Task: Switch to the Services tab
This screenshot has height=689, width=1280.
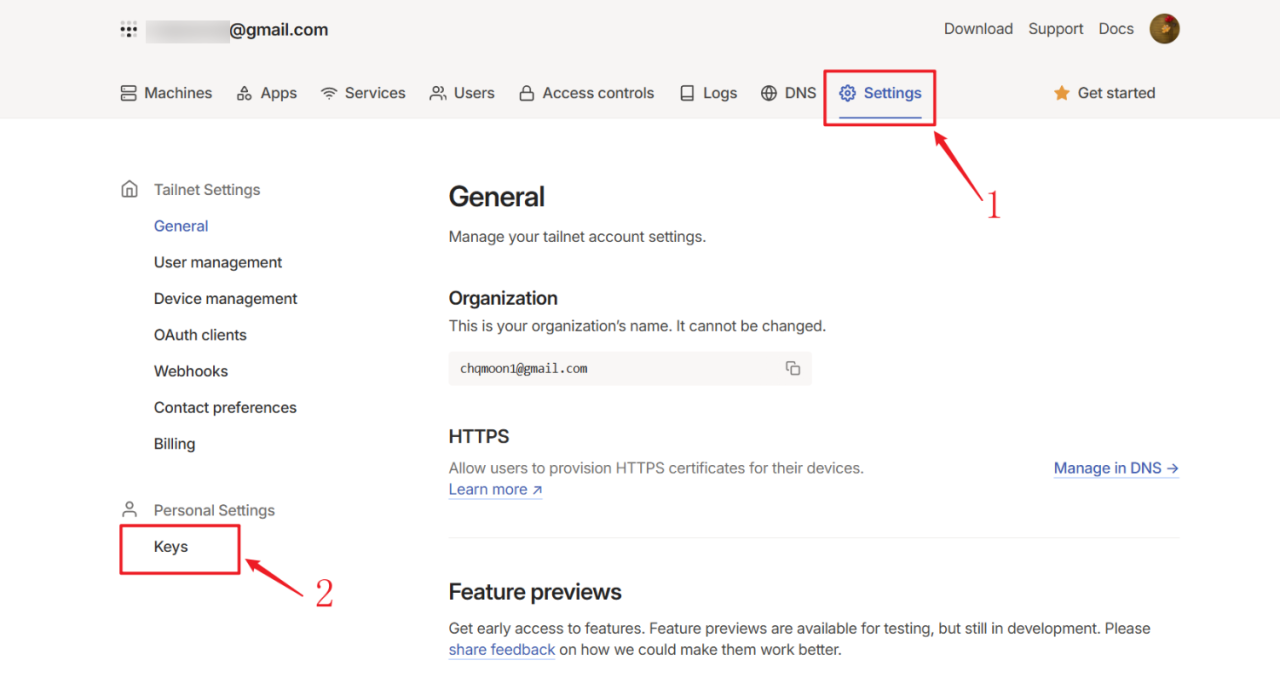Action: click(362, 93)
